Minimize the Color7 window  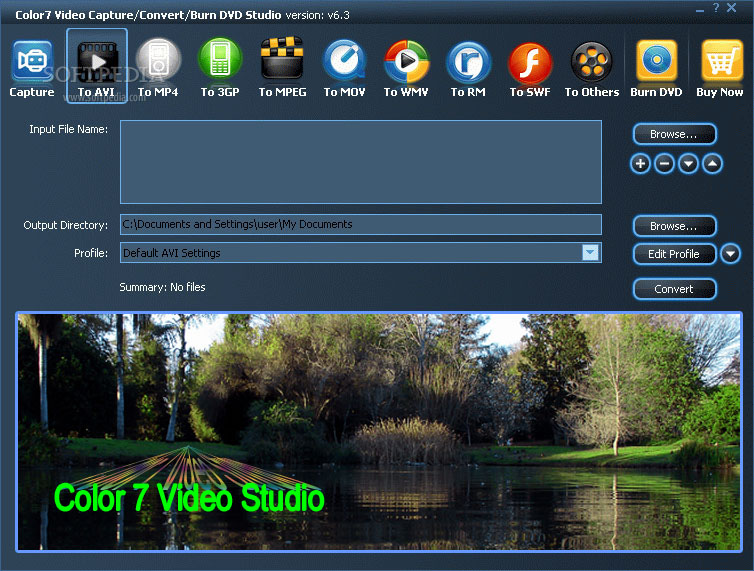(x=700, y=9)
